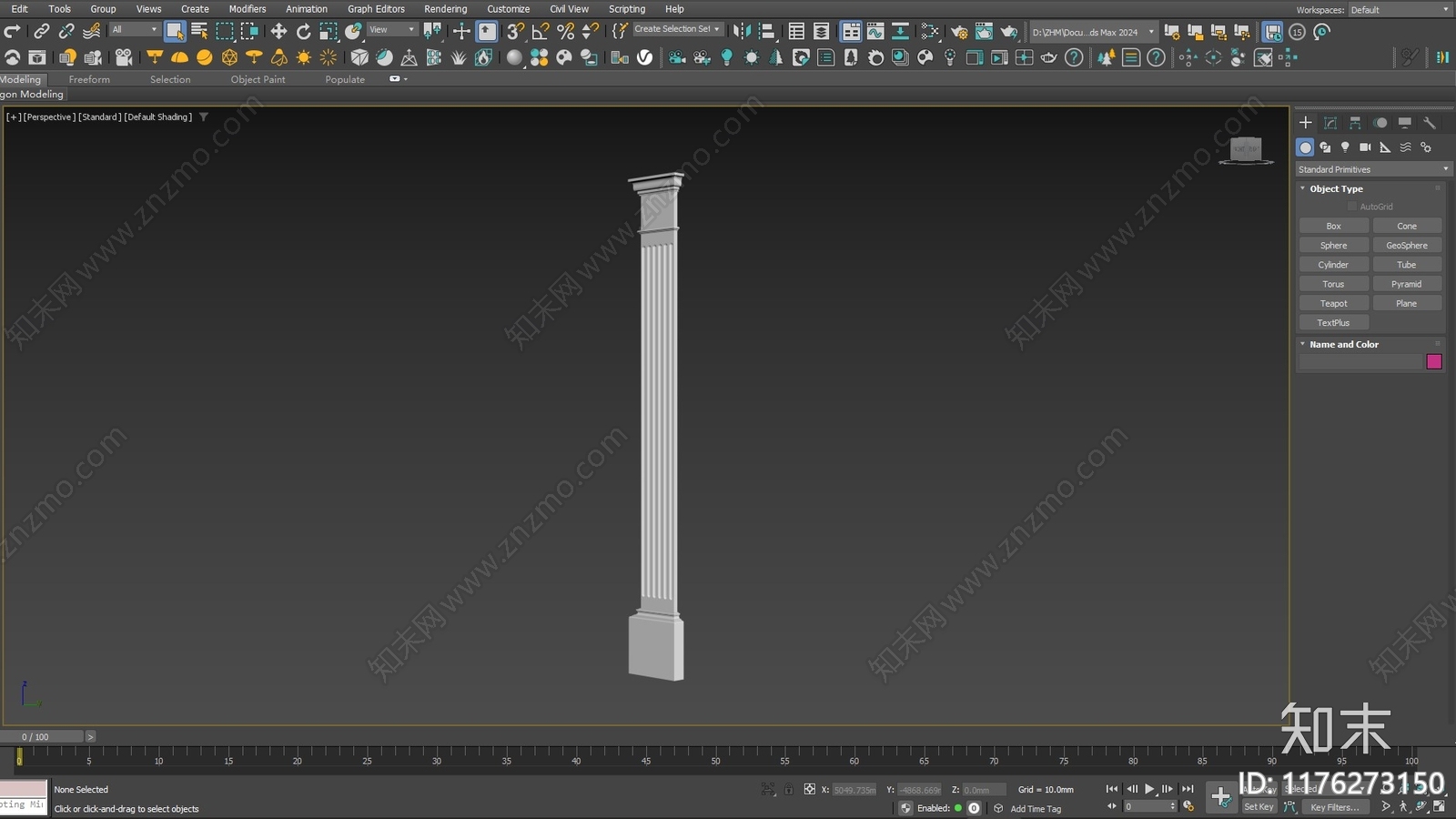Open the viewport filter funnel icon
The height and width of the screenshot is (819, 1456).
pyautogui.click(x=204, y=116)
